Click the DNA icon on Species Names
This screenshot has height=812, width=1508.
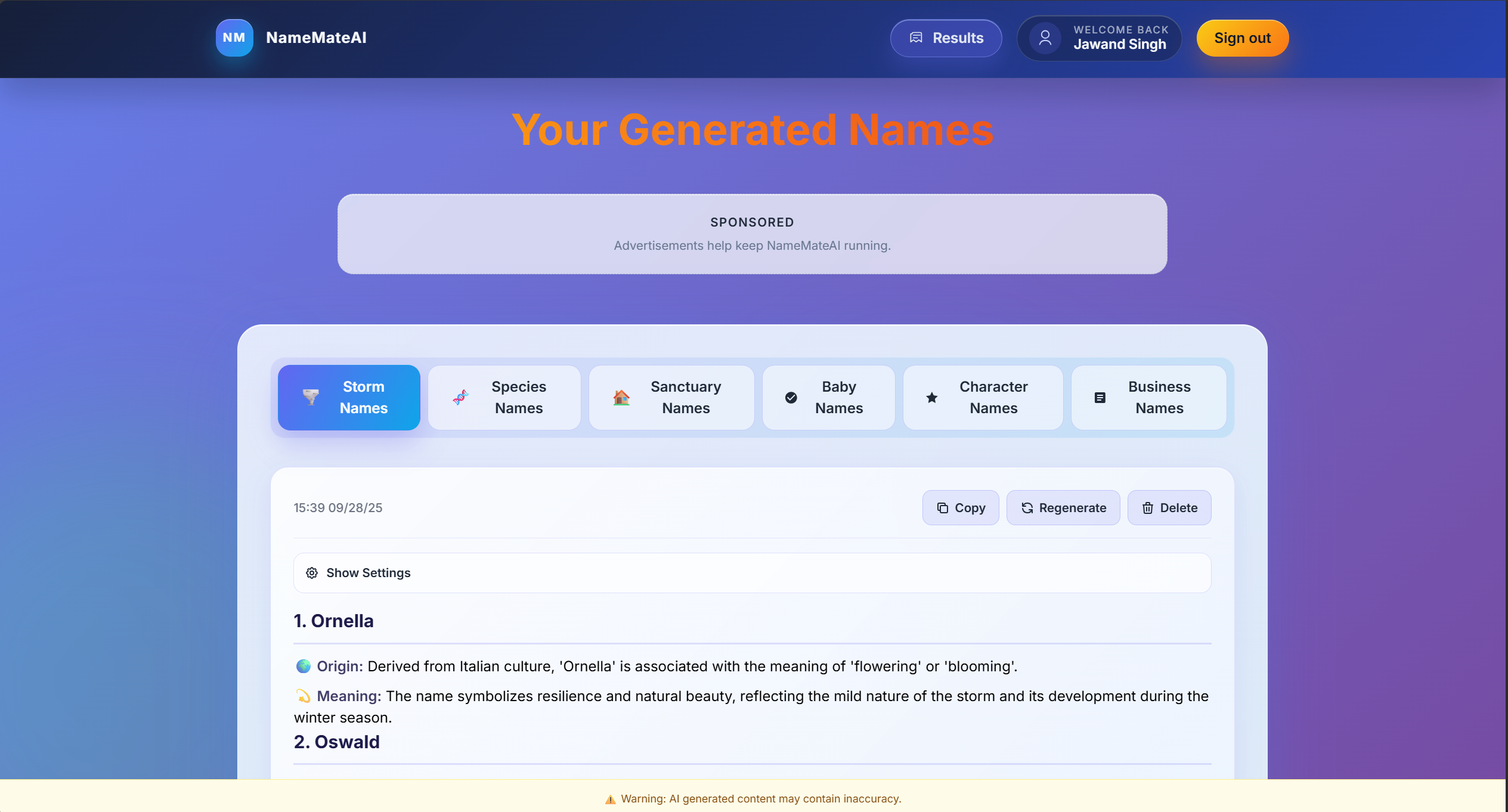[460, 397]
